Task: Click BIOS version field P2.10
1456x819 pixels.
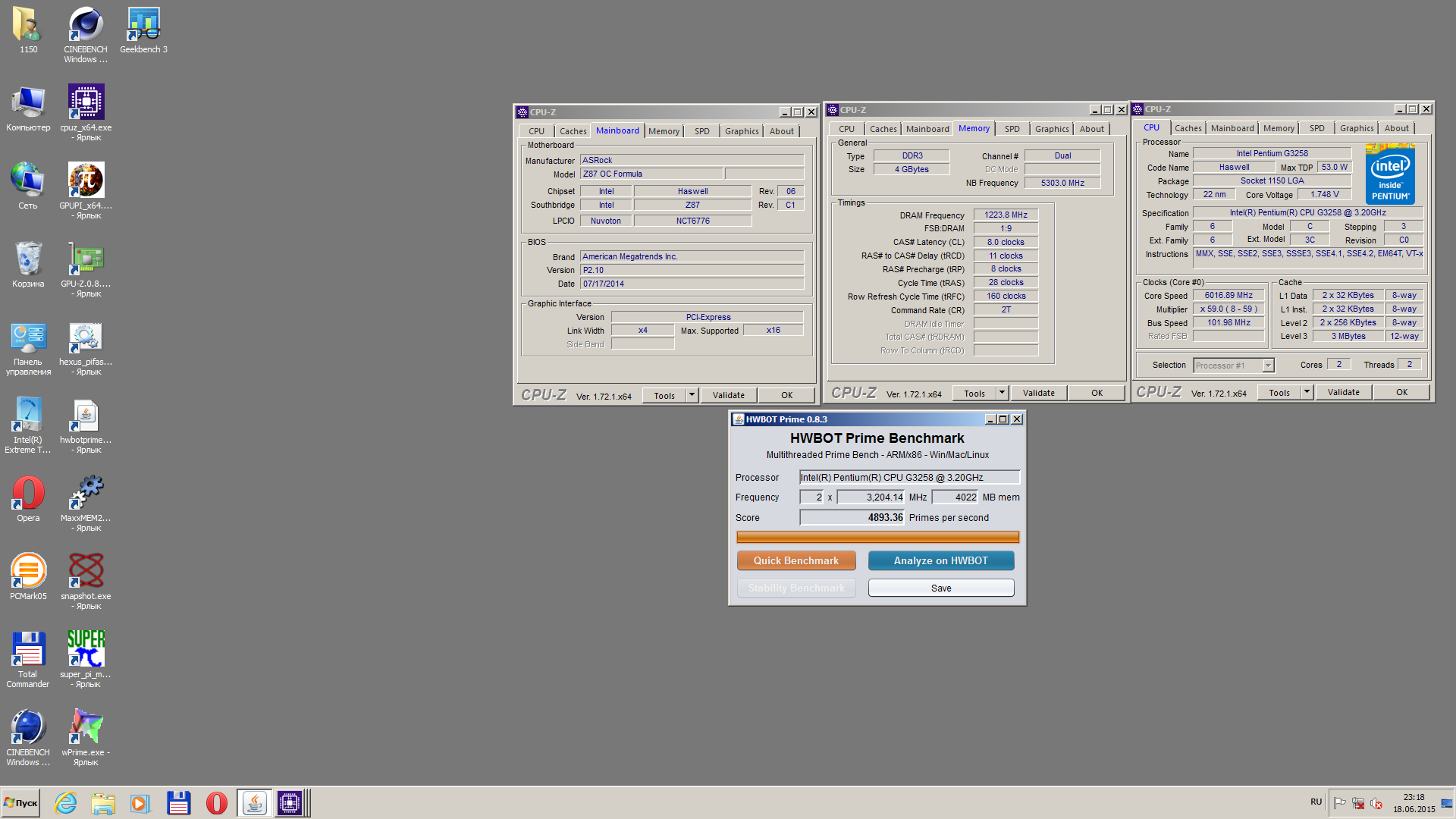Action: 692,270
